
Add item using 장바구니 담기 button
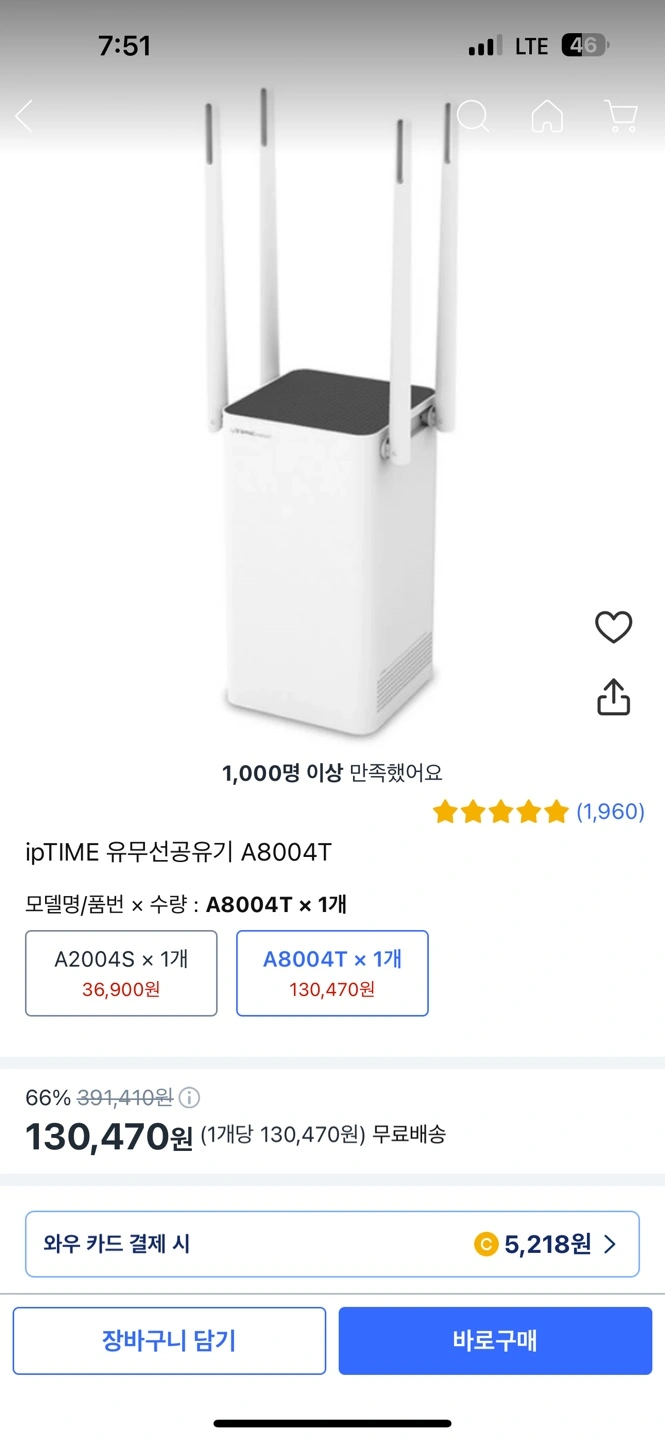[x=168, y=1341]
